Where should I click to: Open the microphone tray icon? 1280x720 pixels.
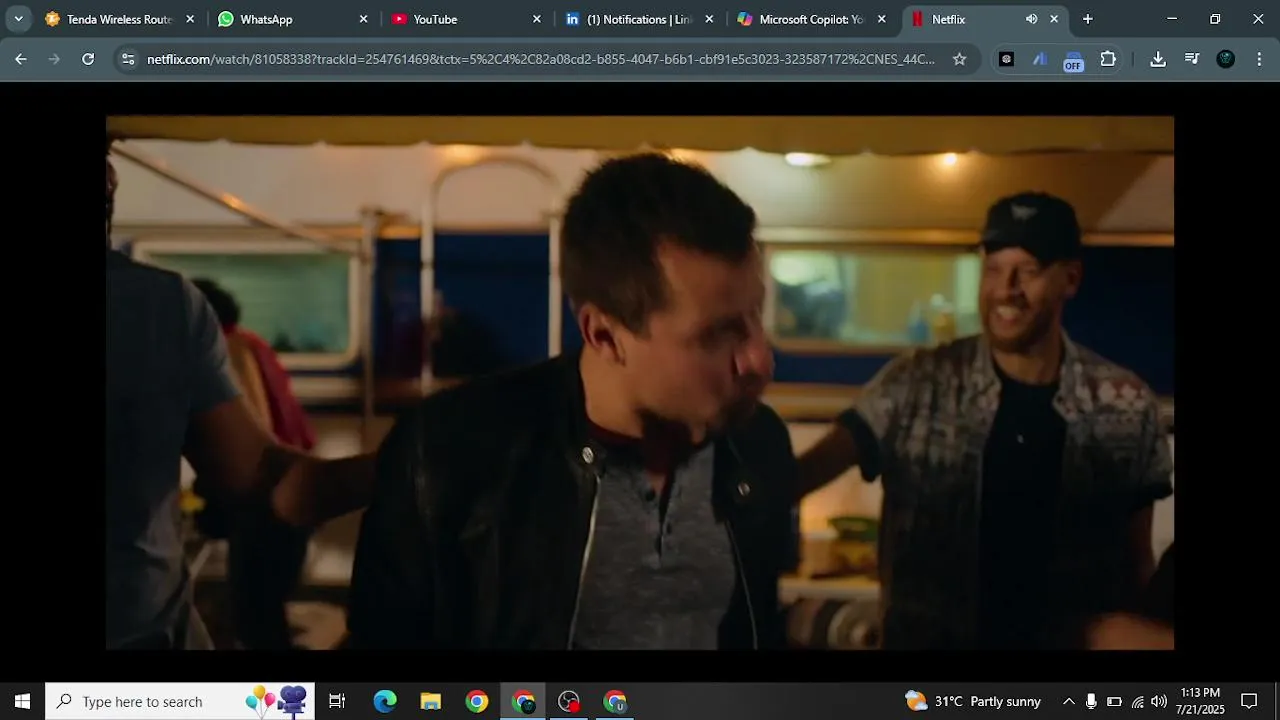click(x=1091, y=701)
